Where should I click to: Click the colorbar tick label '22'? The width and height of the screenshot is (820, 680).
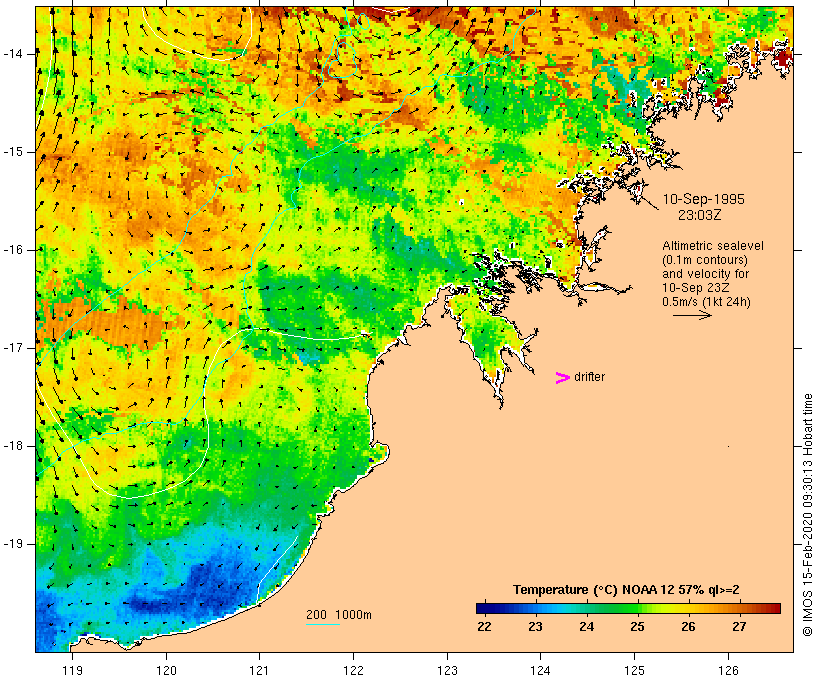point(484,626)
